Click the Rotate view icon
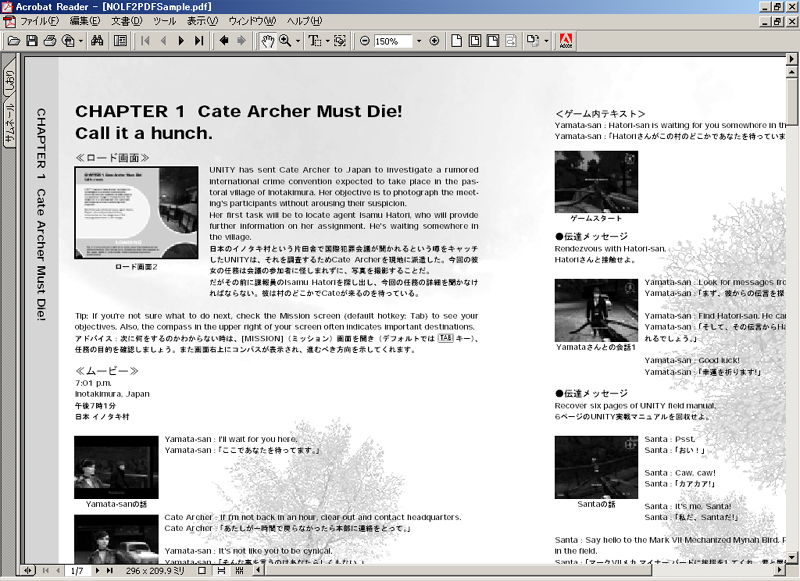Viewport: 800px width, 581px height. [x=533, y=41]
